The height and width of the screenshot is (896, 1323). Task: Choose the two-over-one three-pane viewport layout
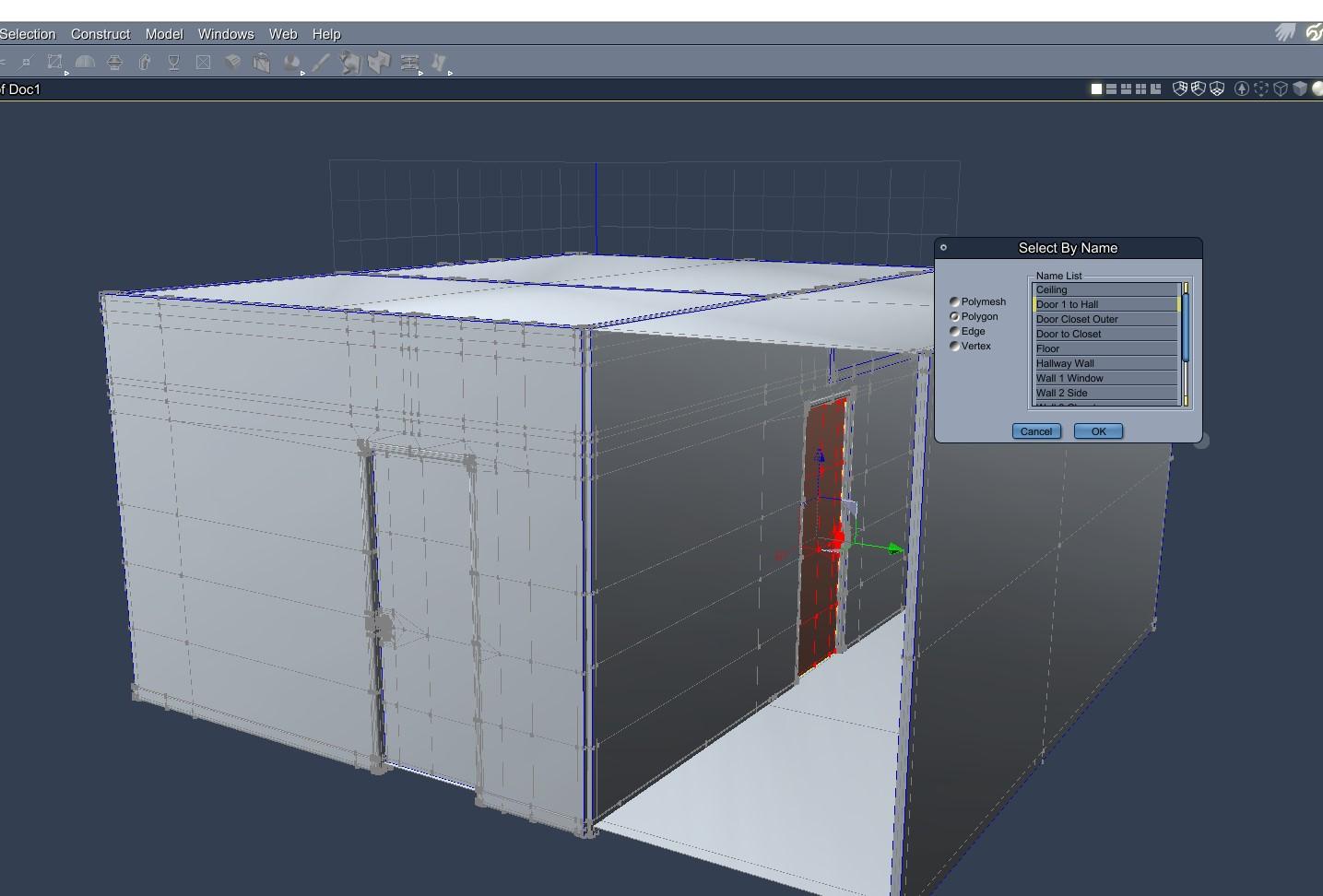pos(1126,88)
